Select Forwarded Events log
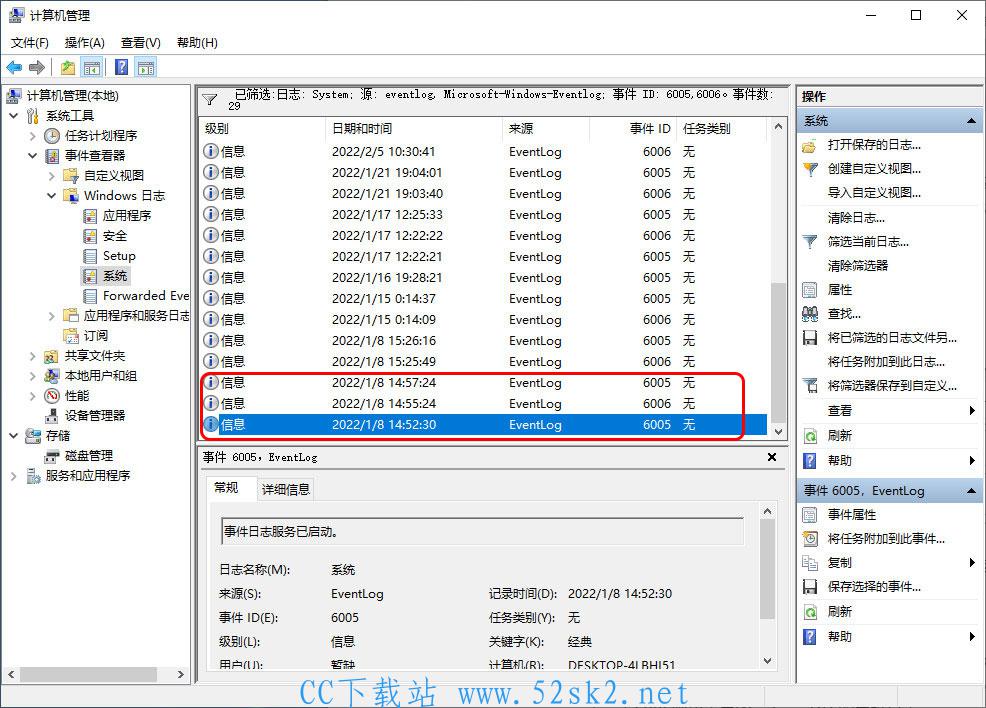The height and width of the screenshot is (708, 986). click(145, 296)
